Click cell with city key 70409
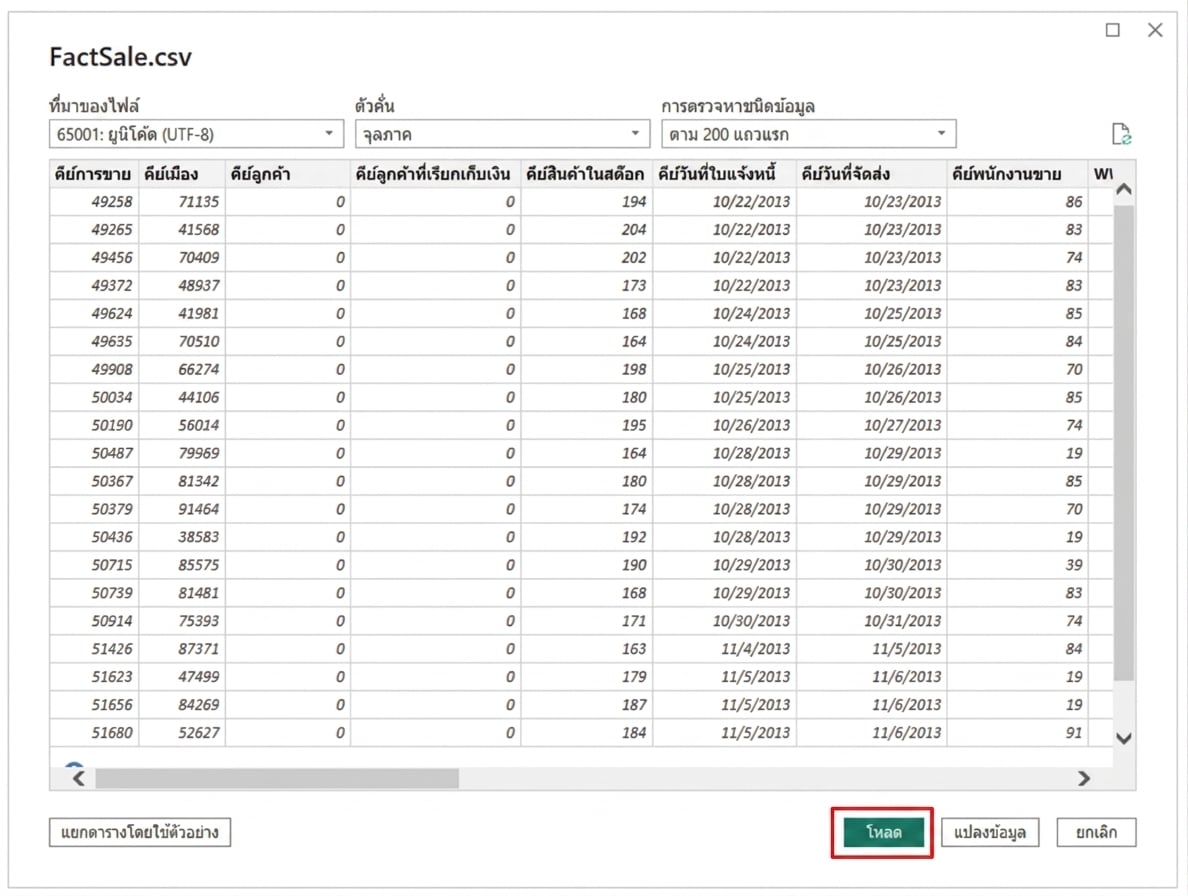This screenshot has width=1188, height=896. point(182,258)
